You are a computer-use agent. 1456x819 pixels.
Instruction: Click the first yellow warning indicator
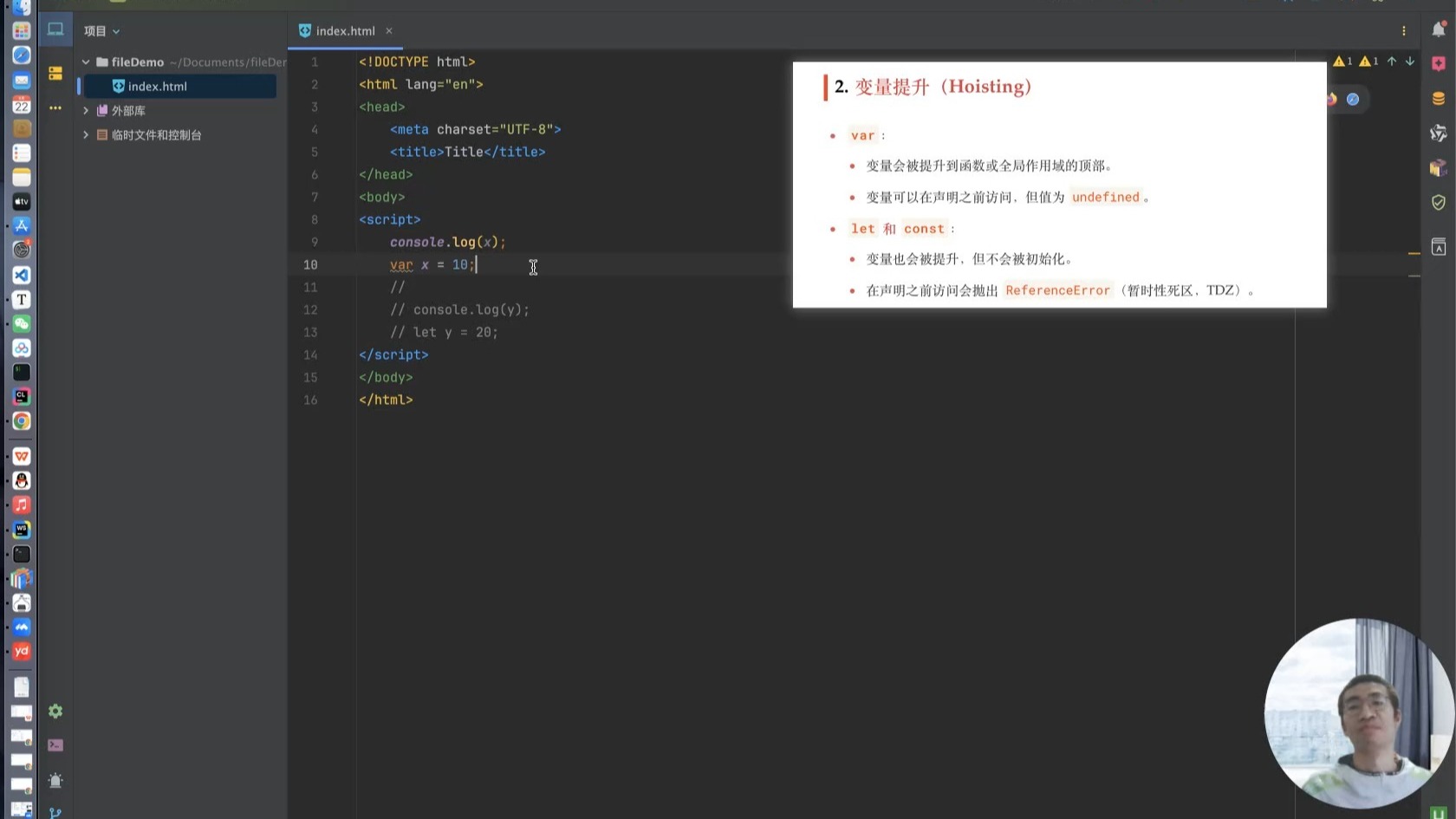1342,62
